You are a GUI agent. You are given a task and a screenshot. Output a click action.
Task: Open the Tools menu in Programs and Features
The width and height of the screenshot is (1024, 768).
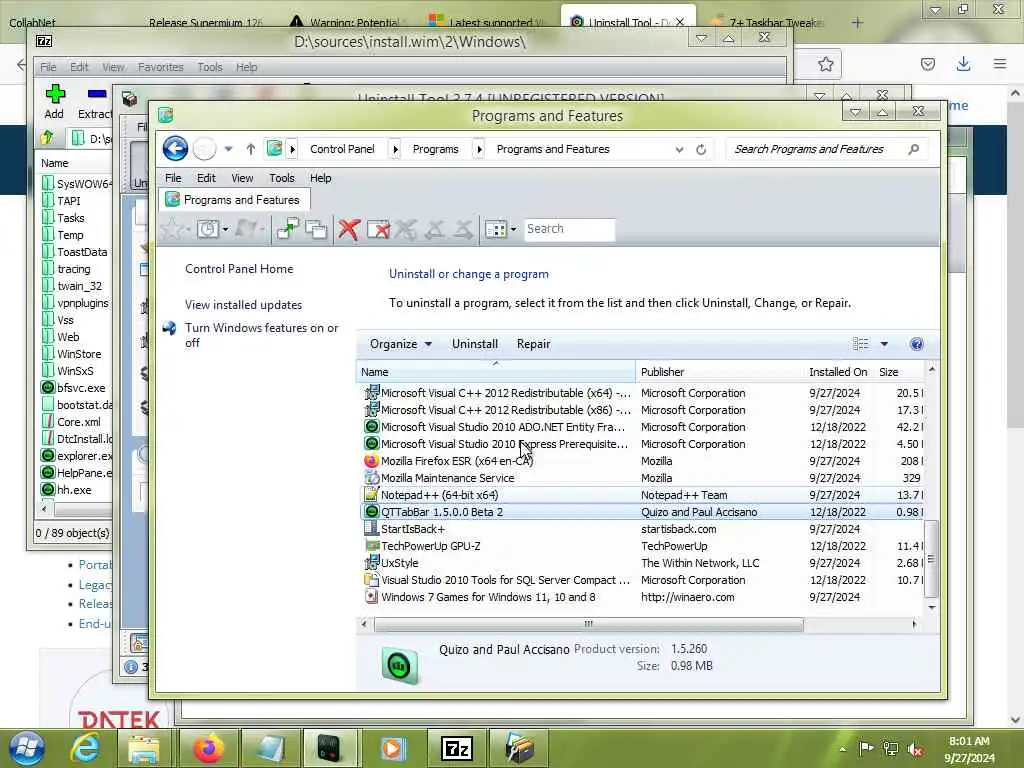tap(281, 178)
